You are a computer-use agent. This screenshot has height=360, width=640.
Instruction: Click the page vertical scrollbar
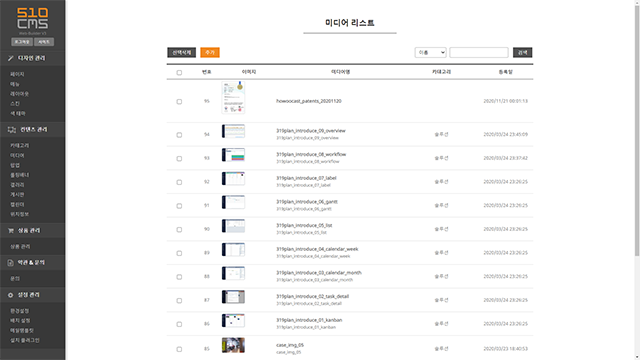(x=637, y=131)
